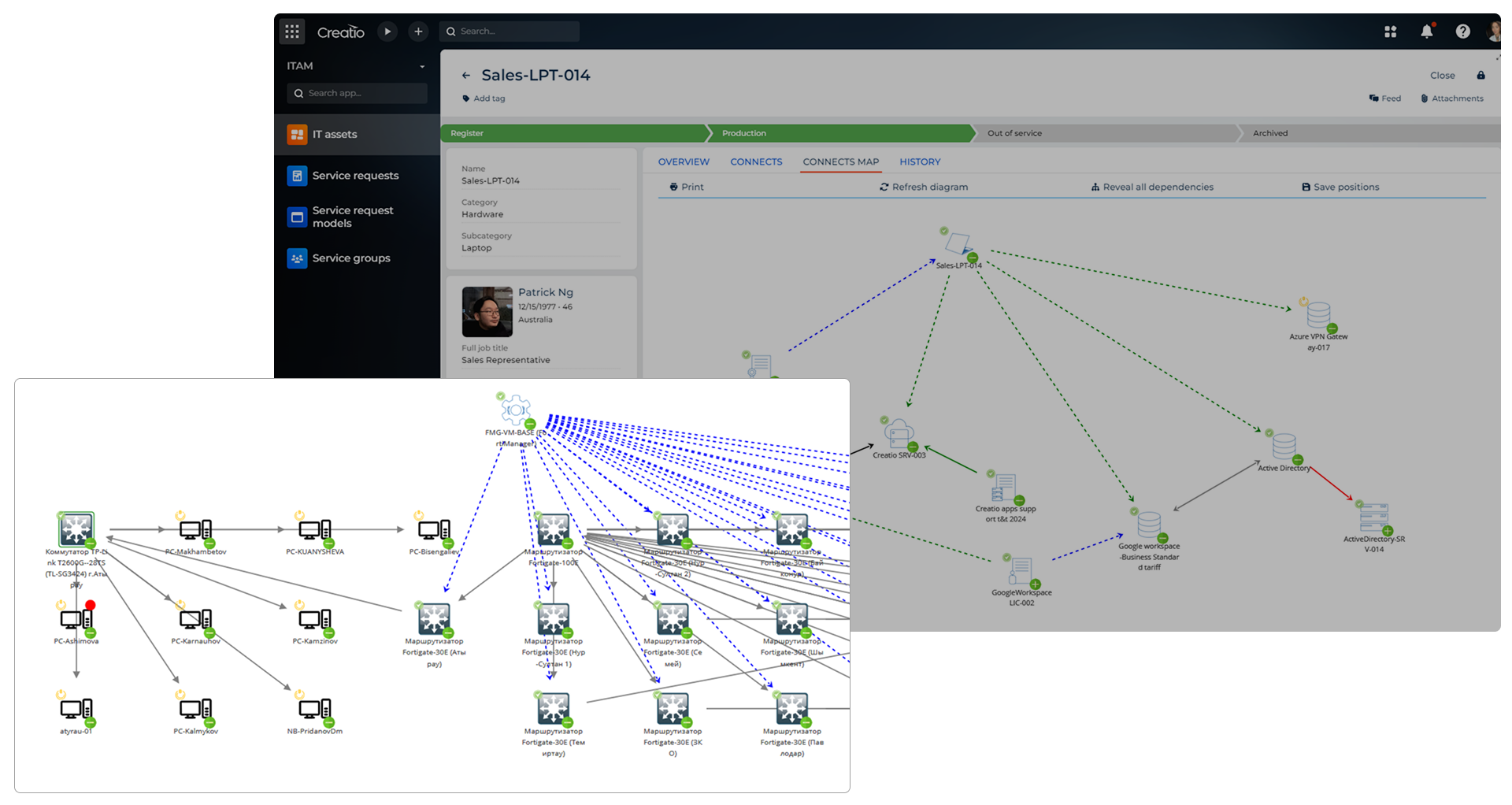This screenshot has width=1512, height=805.
Task: Select the Out of service stage
Action: 1014,134
